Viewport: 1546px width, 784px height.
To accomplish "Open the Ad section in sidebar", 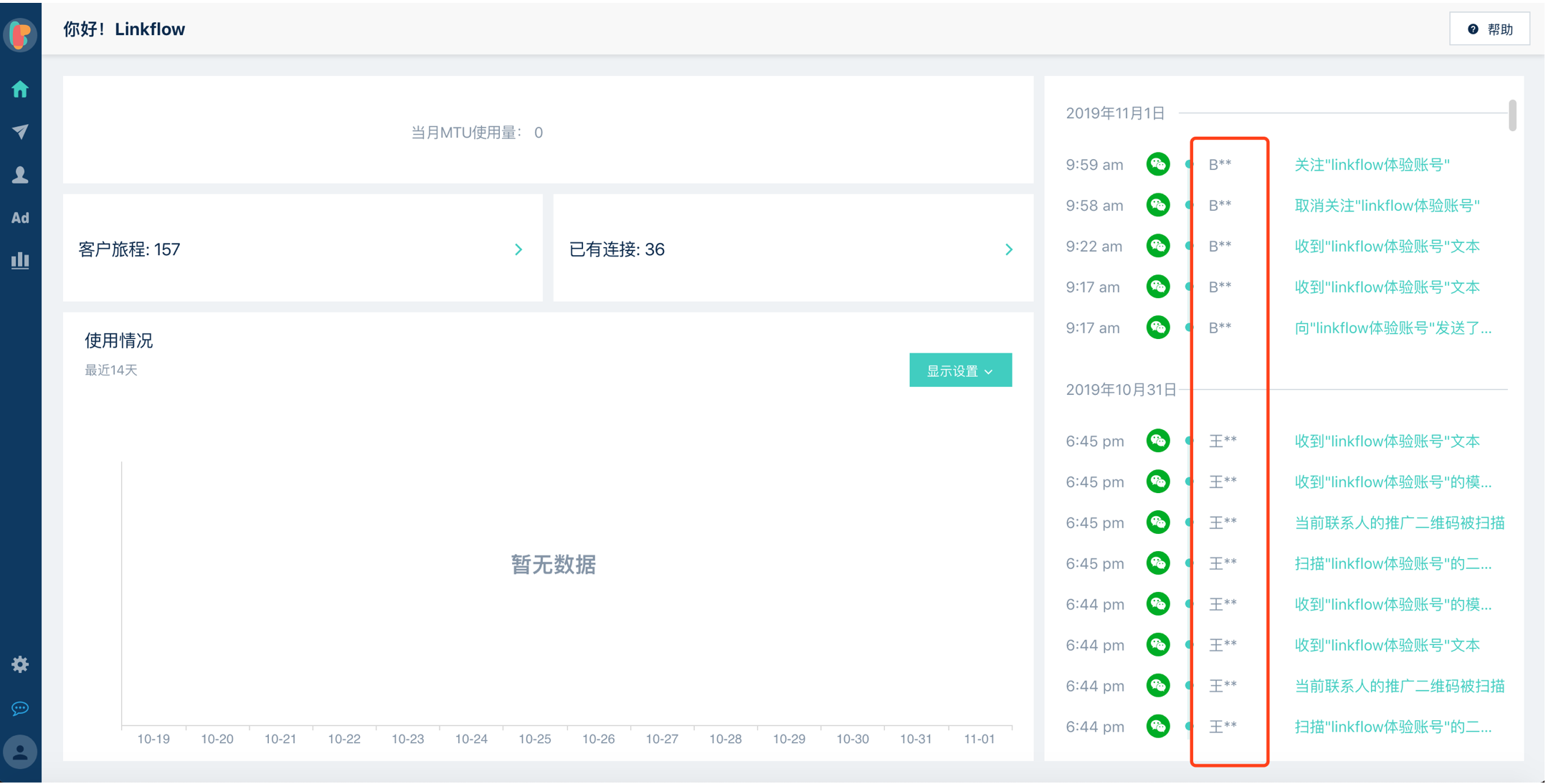I will point(20,218).
